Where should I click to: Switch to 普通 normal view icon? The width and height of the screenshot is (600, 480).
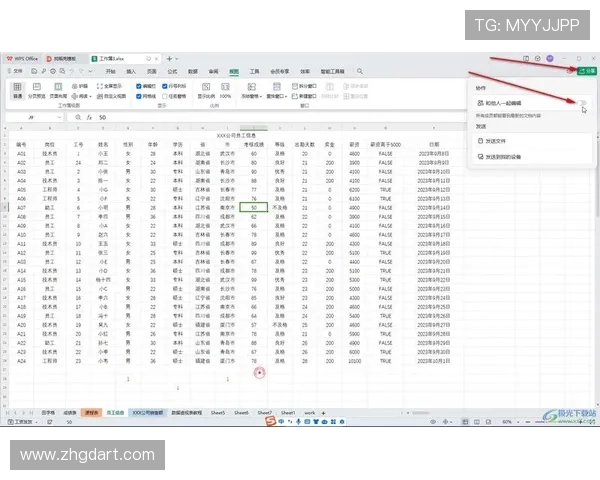pyautogui.click(x=18, y=91)
